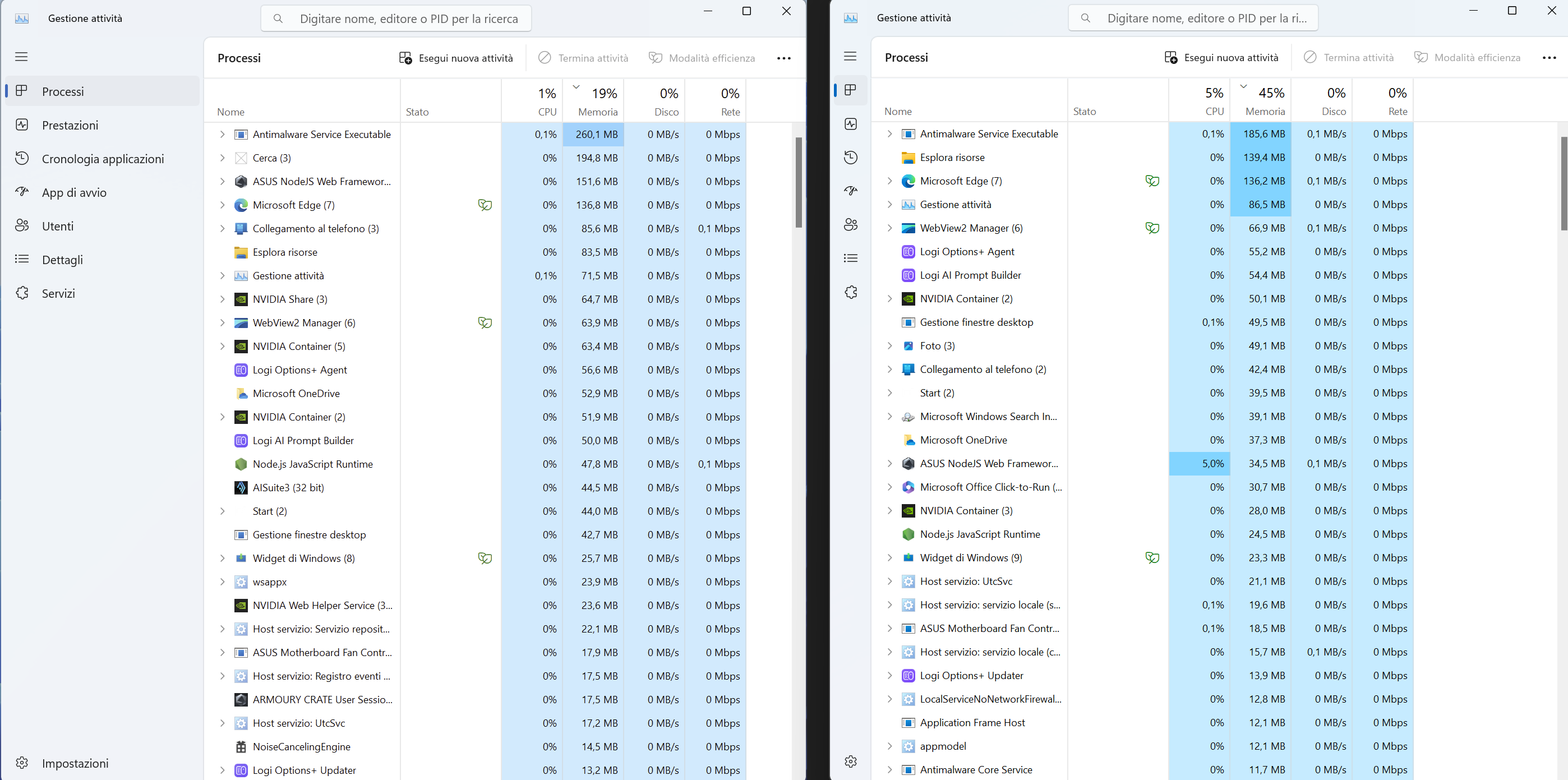Click Node.js JavaScript Runtime icon in left window
1568x780 pixels.
[x=241, y=464]
